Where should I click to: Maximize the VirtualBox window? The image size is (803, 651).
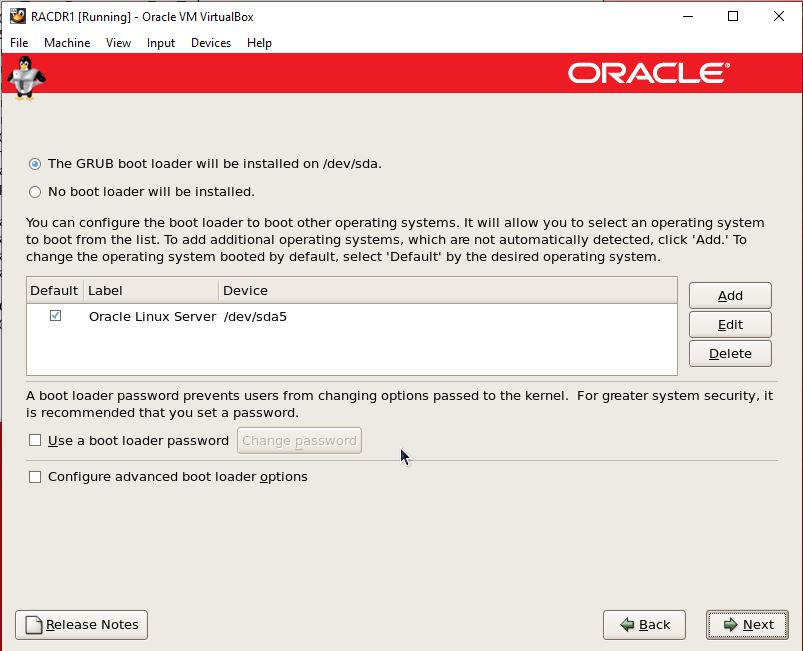pyautogui.click(x=733, y=16)
